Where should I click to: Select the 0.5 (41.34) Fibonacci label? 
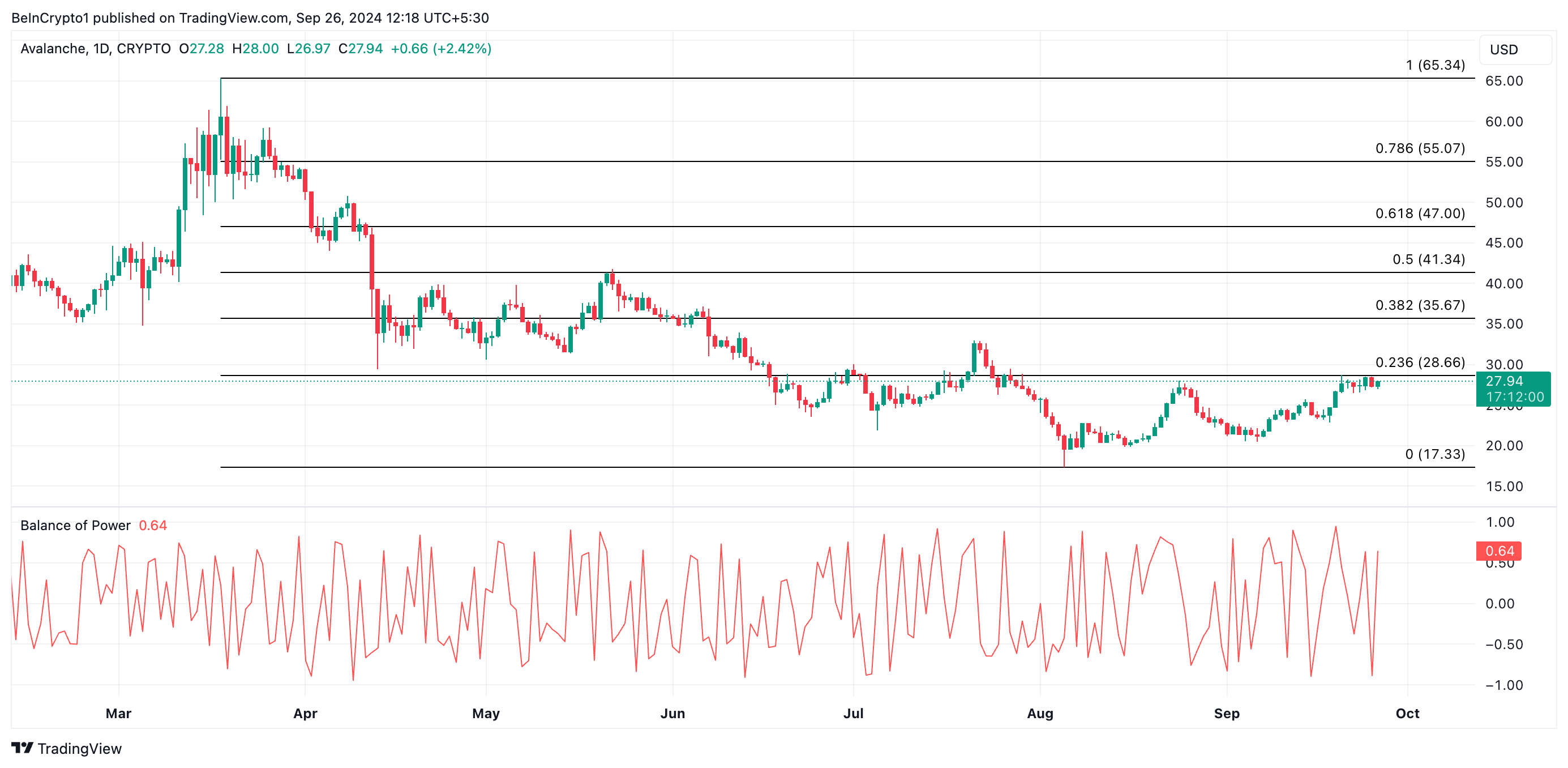coord(1428,259)
